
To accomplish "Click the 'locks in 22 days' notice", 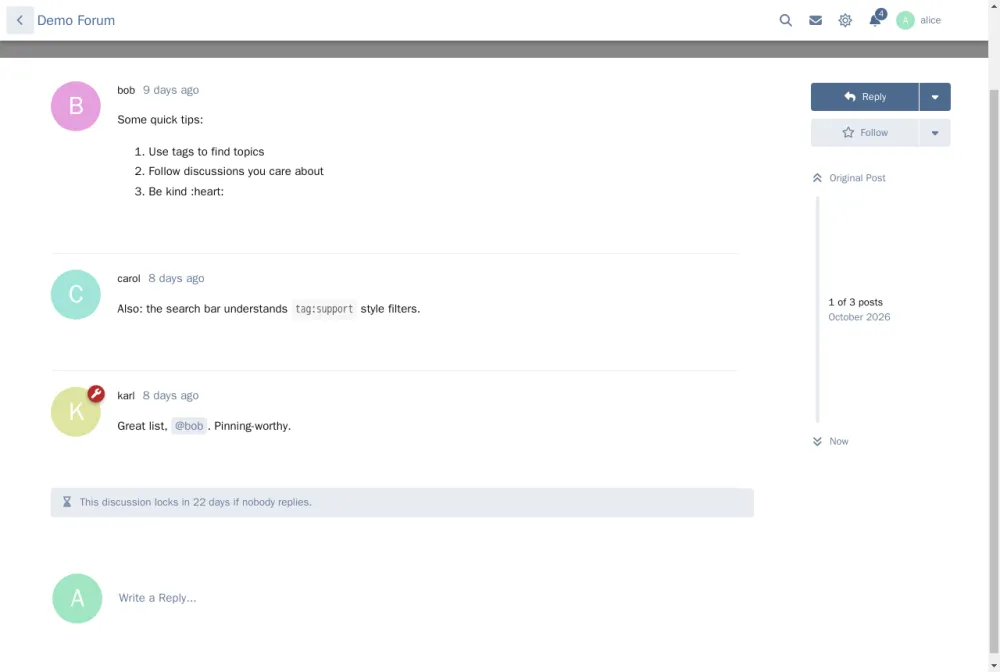I will (x=402, y=502).
